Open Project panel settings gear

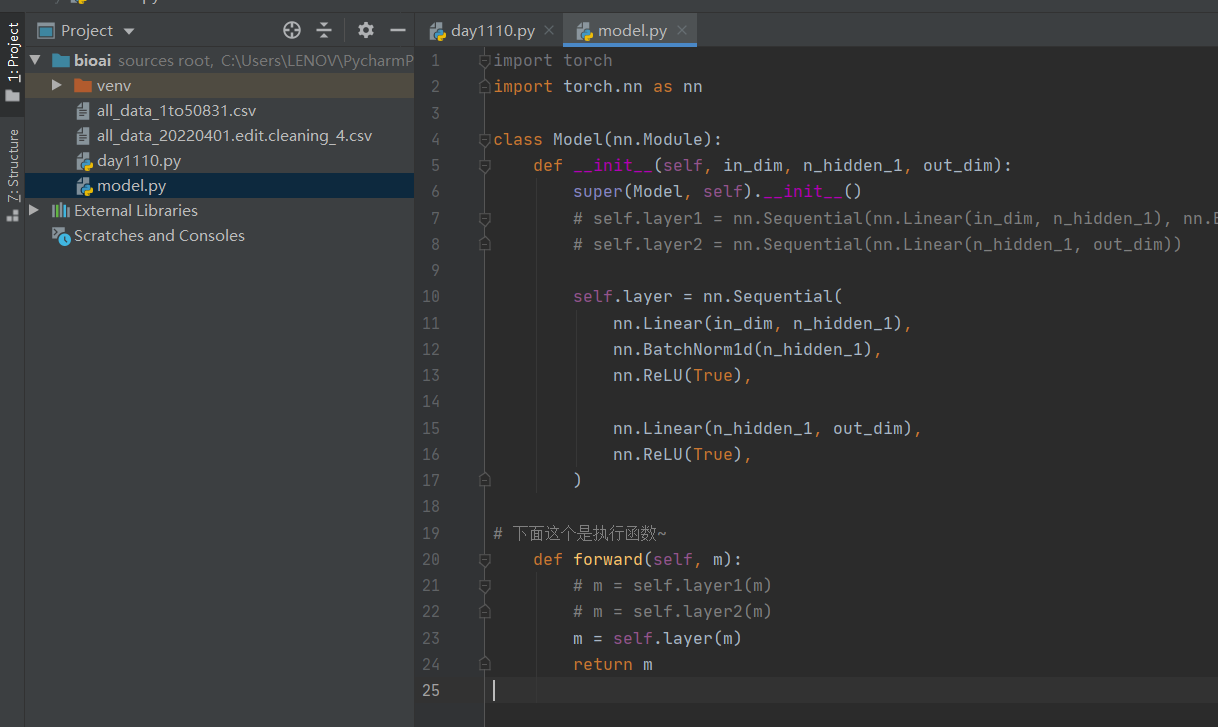(366, 30)
